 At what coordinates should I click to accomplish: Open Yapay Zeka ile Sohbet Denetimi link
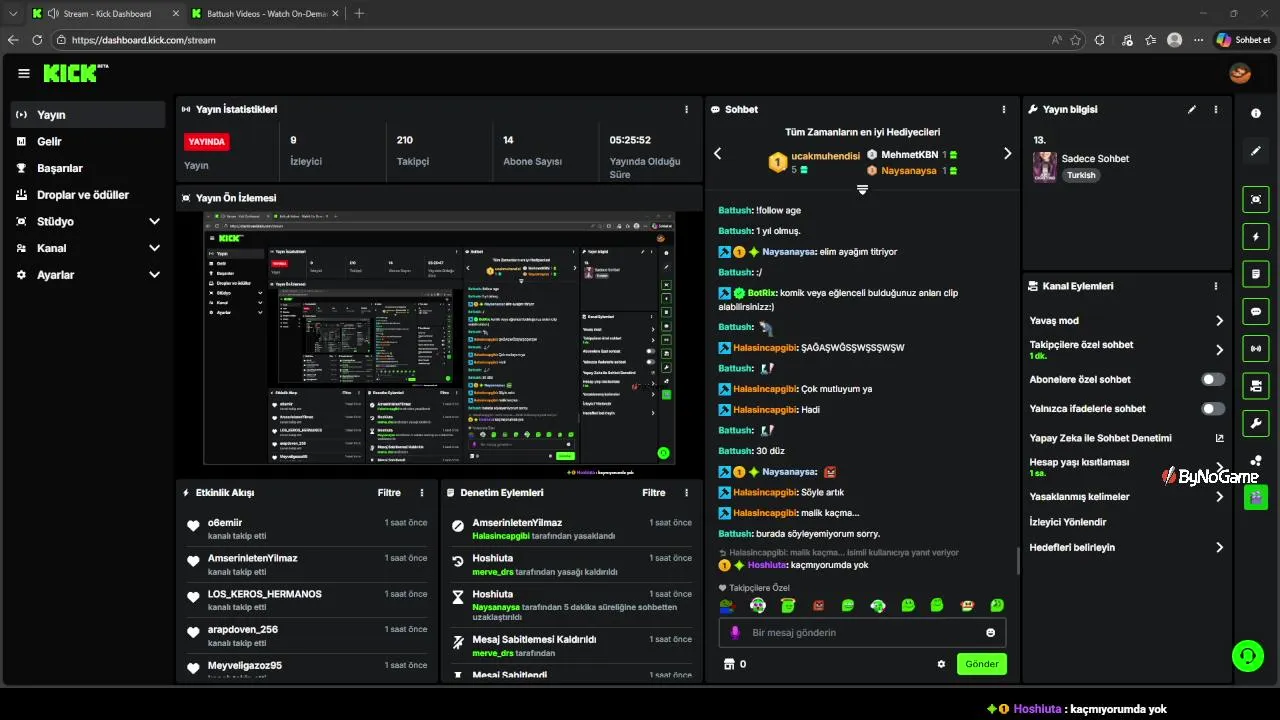tap(1126, 438)
